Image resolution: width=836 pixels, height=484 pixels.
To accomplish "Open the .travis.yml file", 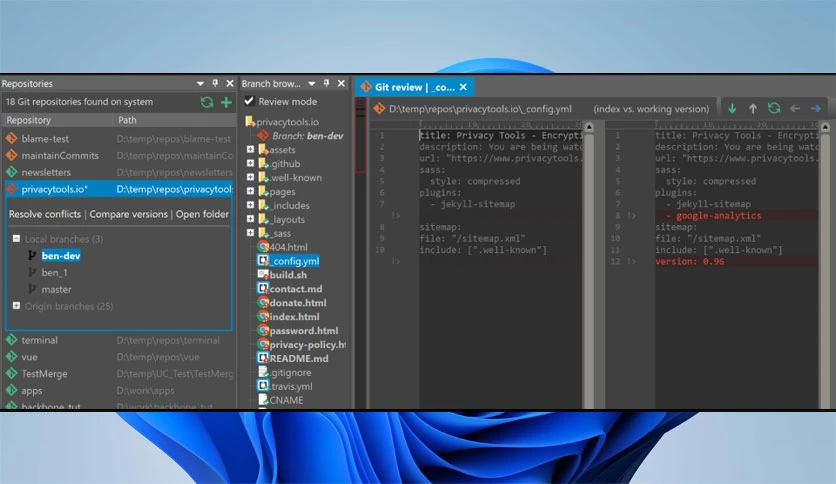I will click(285, 386).
